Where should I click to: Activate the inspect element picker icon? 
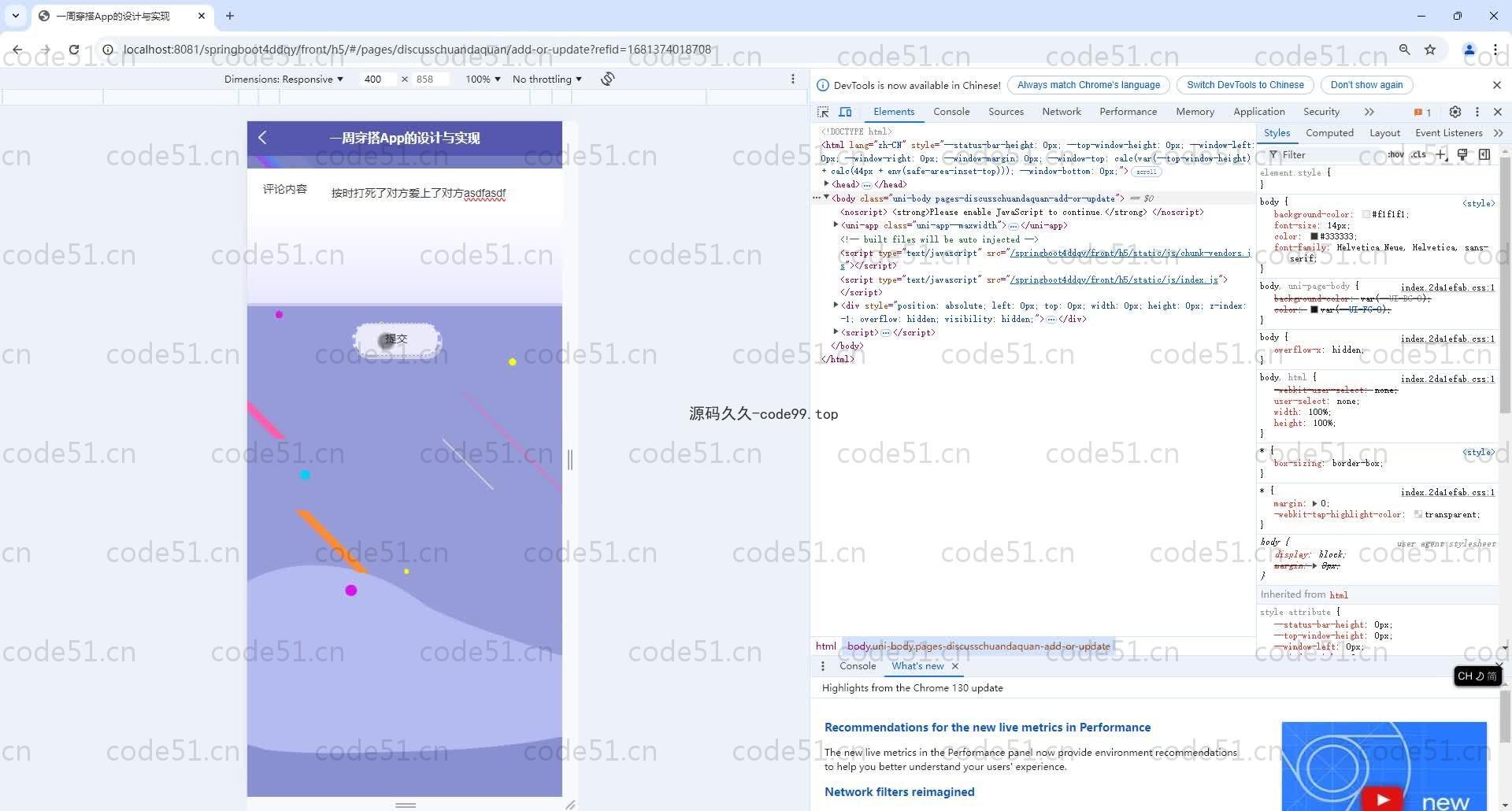(x=823, y=112)
